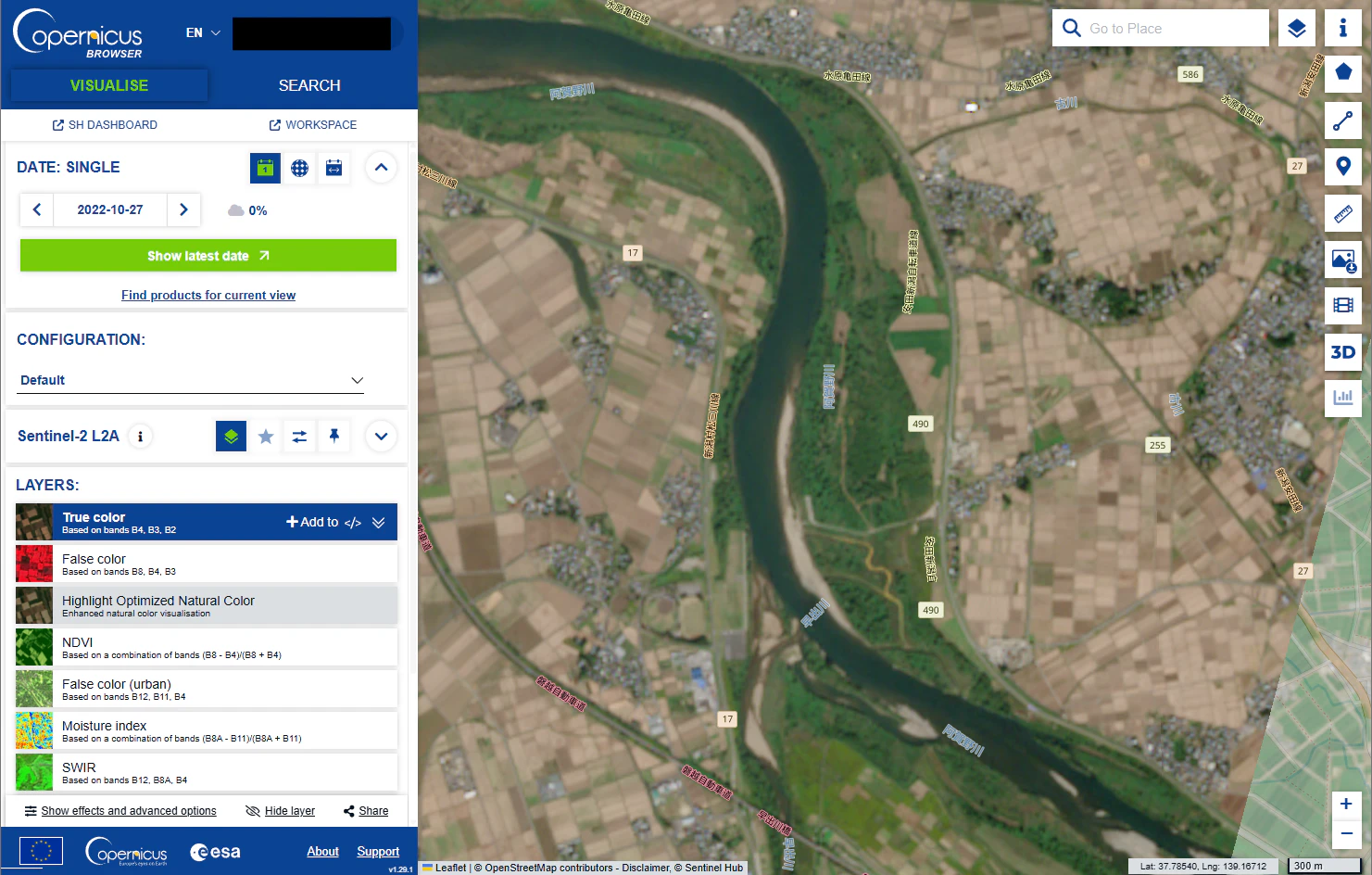Screen dimensions: 1372x875
Task: Open the map layers selector icon
Action: (x=1297, y=28)
